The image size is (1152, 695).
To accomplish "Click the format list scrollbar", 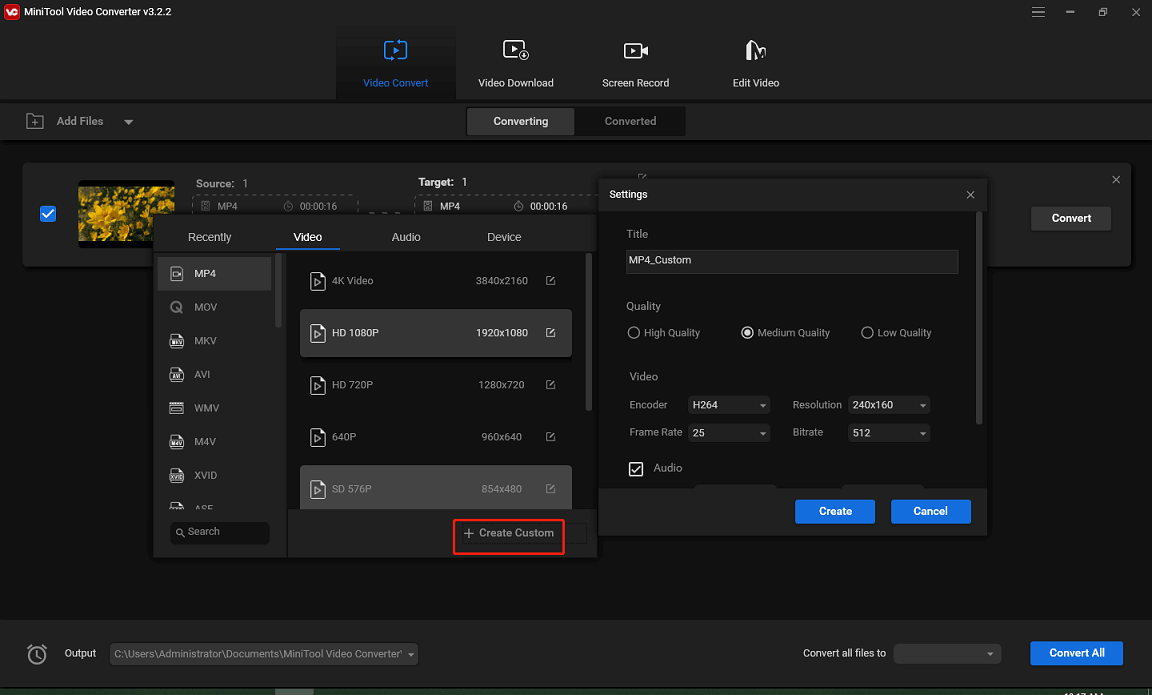I will 278,291.
